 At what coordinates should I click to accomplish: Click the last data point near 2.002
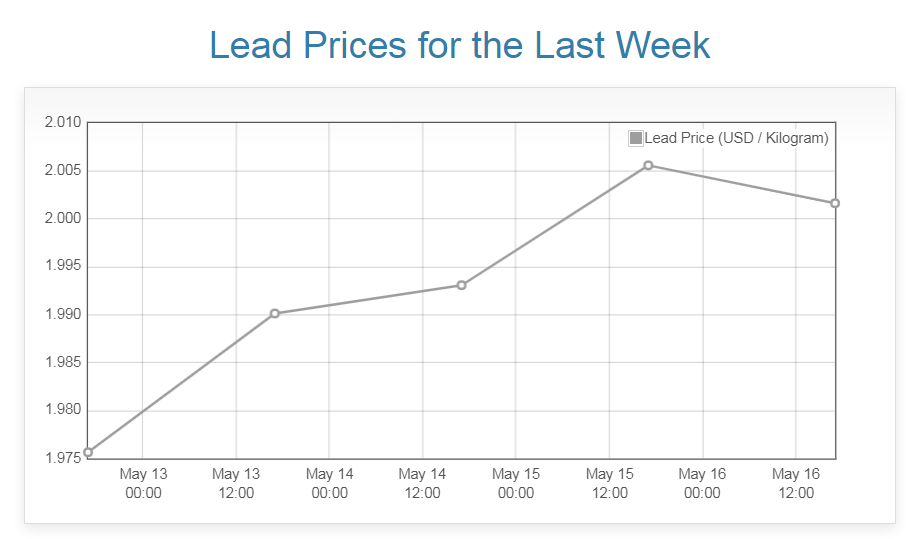point(834,203)
